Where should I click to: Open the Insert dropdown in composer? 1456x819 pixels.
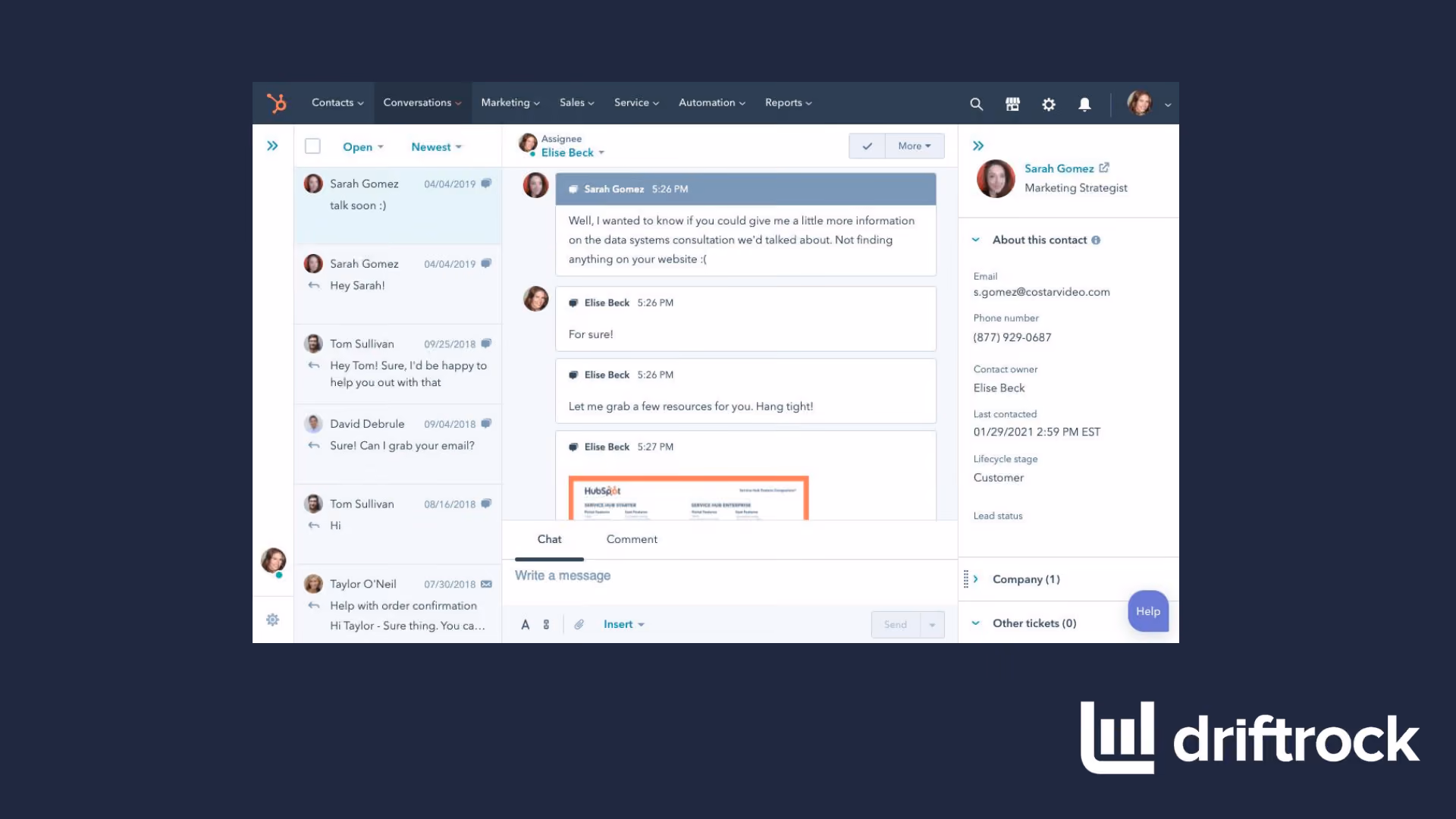tap(623, 624)
